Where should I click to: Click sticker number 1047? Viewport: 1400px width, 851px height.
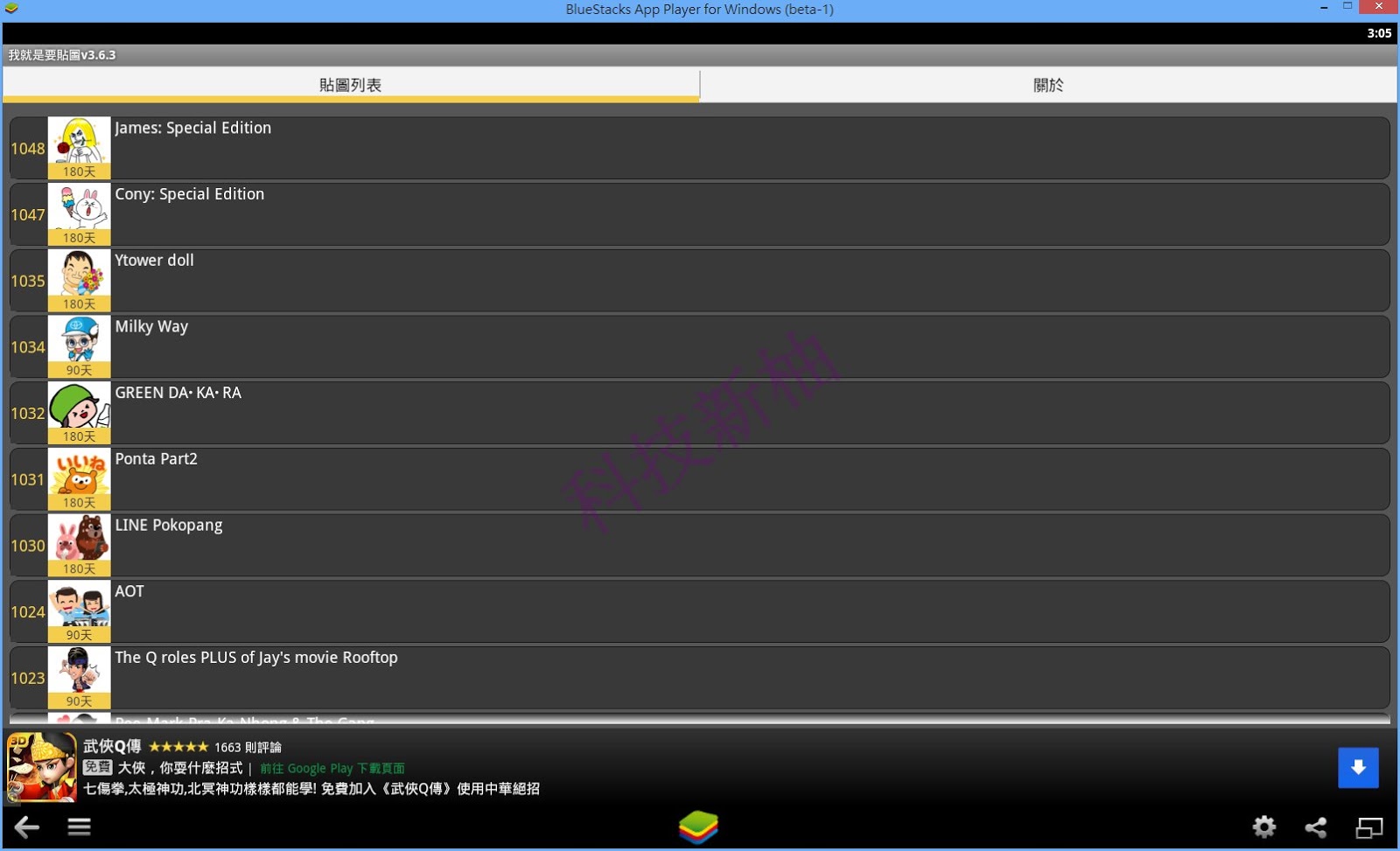(28, 215)
